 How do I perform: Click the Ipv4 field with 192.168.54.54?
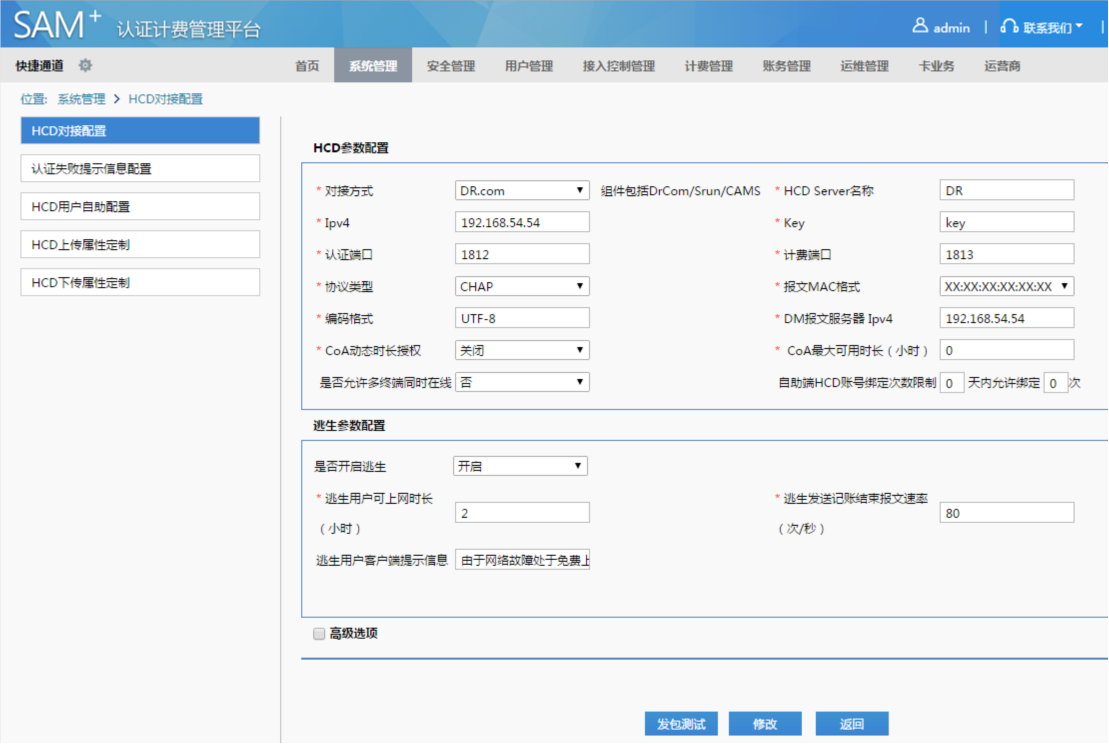pyautogui.click(x=522, y=223)
